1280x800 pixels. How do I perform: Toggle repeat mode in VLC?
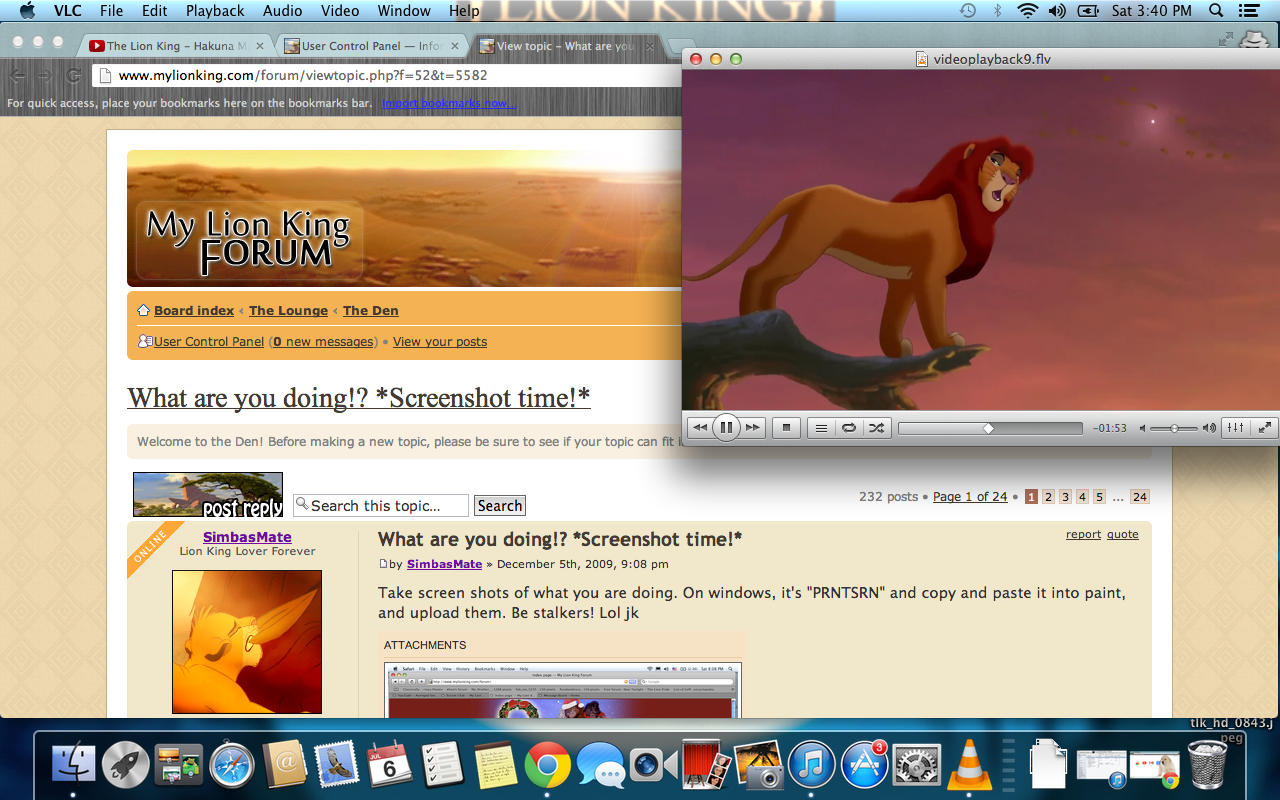click(848, 428)
